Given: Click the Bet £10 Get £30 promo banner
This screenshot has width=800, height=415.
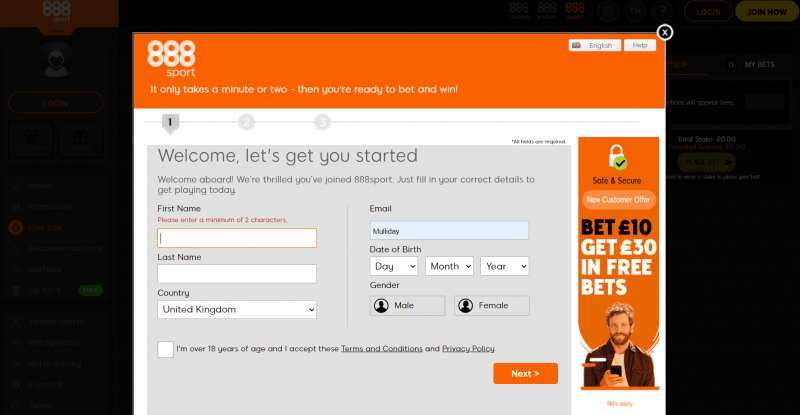Looking at the screenshot, I should tap(618, 265).
